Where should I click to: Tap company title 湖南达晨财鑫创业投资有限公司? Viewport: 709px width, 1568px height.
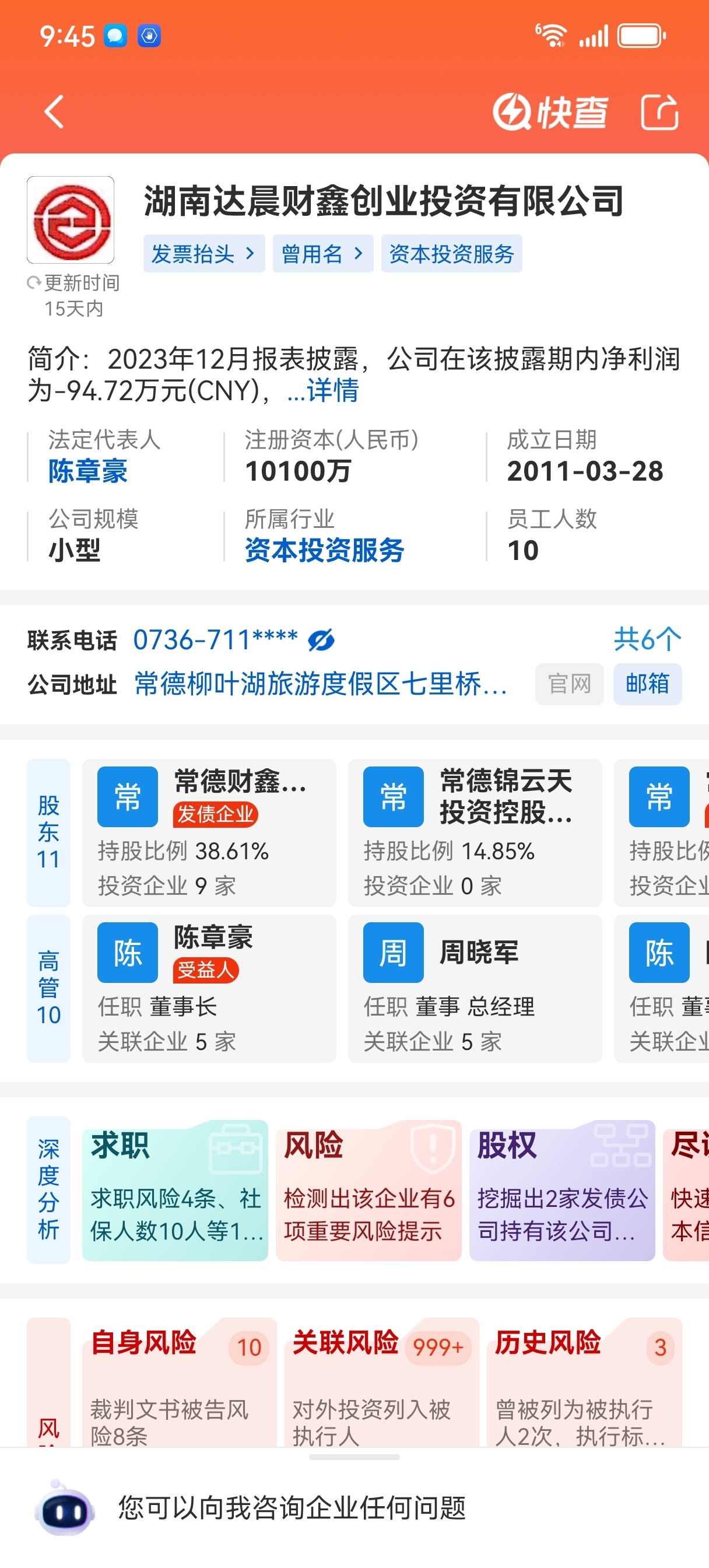click(384, 201)
